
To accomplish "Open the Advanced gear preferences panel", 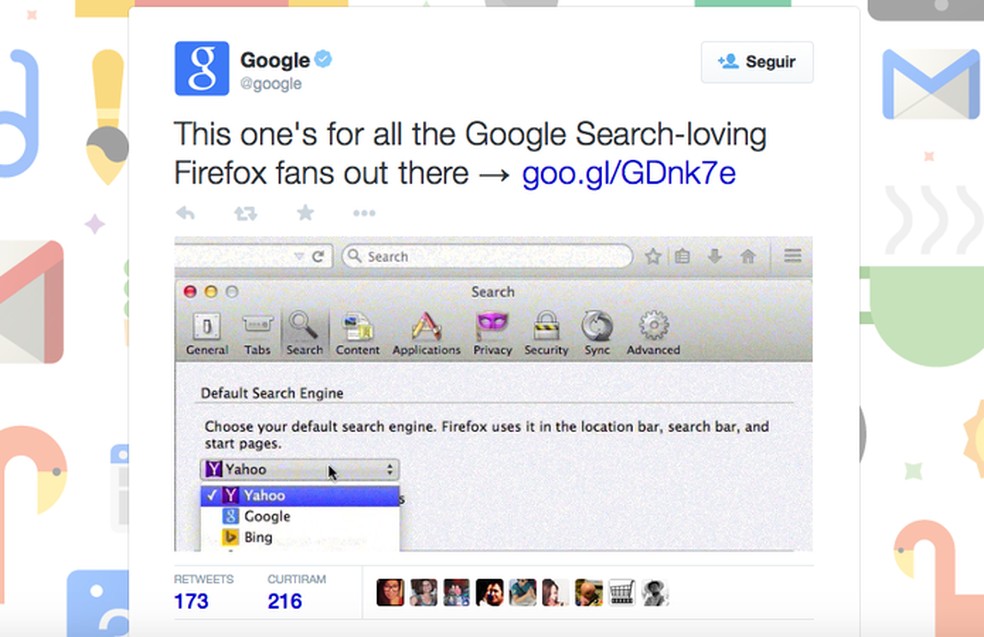I will 652,330.
